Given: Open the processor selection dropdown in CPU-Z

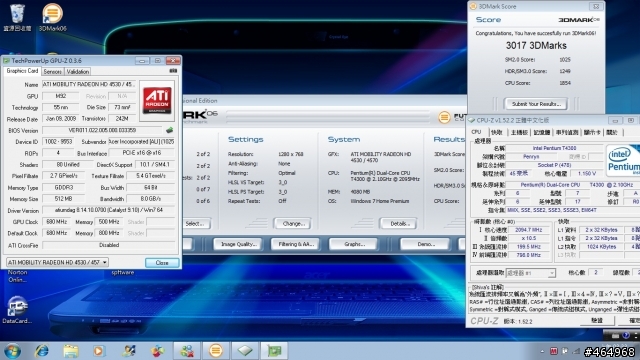Looking at the screenshot, I should click(531, 273).
